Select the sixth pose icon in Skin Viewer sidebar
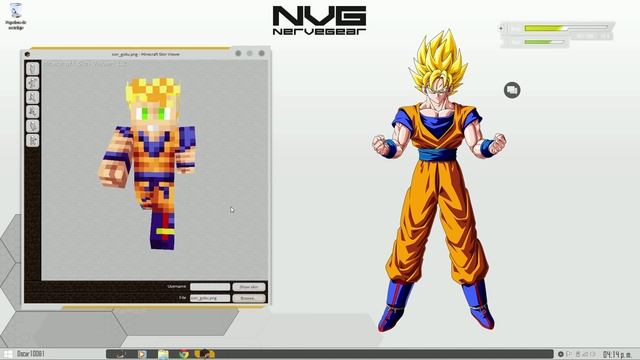Image resolution: width=640 pixels, height=360 pixels. point(33,140)
